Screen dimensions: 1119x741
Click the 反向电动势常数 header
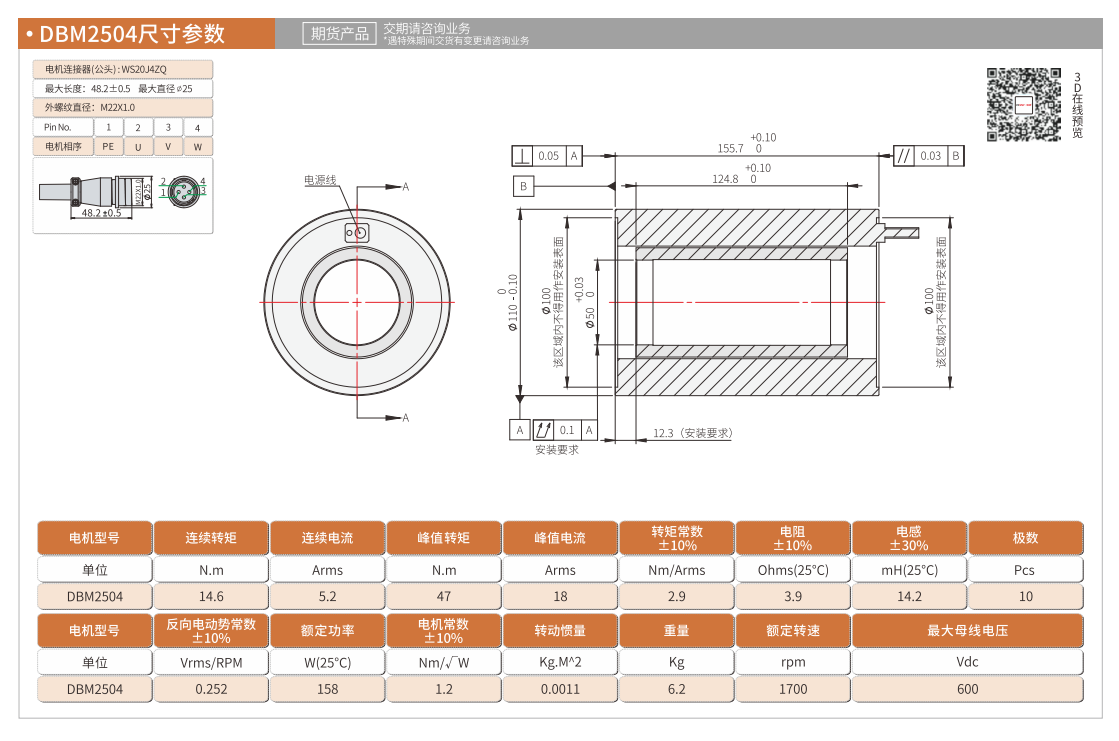[x=211, y=631]
